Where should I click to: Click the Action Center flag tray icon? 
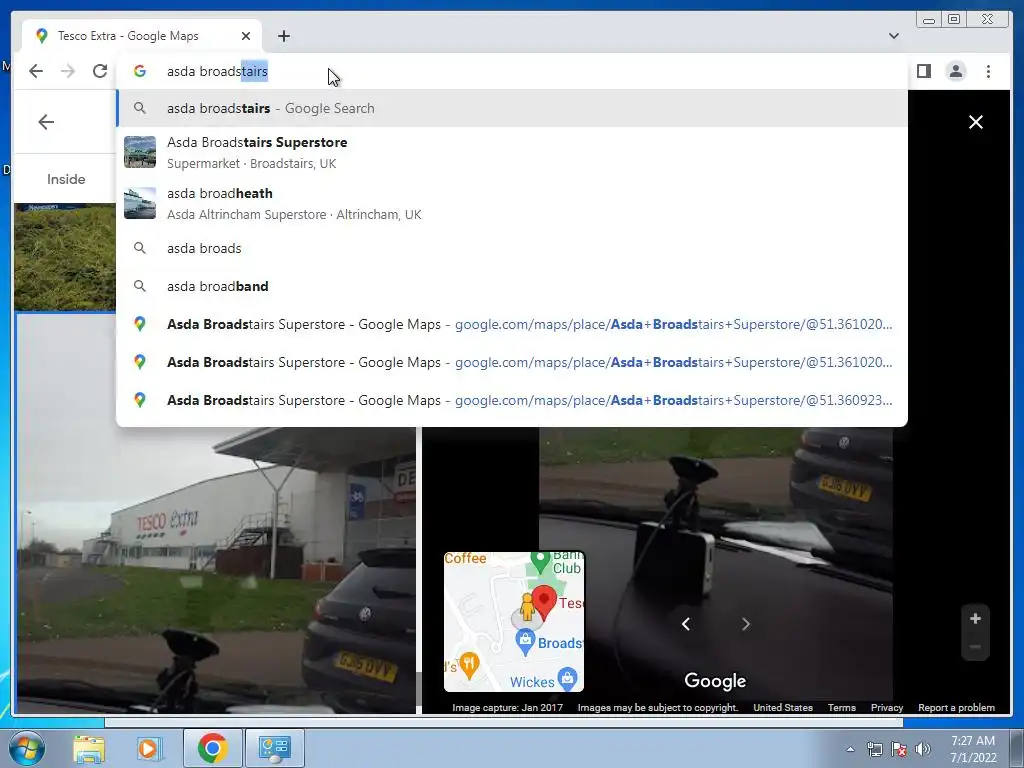click(x=899, y=749)
